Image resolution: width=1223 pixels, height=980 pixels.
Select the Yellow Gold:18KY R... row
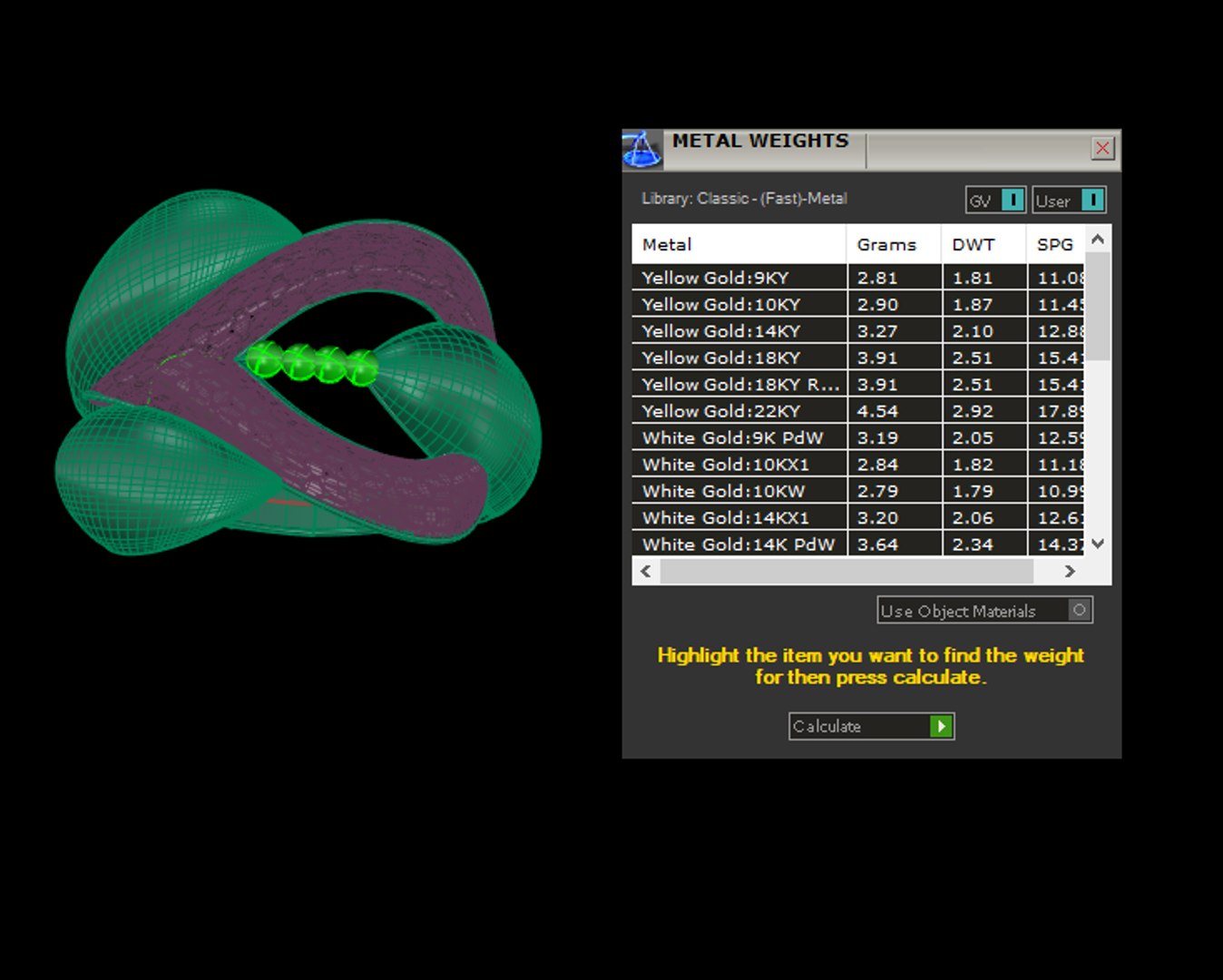point(858,384)
